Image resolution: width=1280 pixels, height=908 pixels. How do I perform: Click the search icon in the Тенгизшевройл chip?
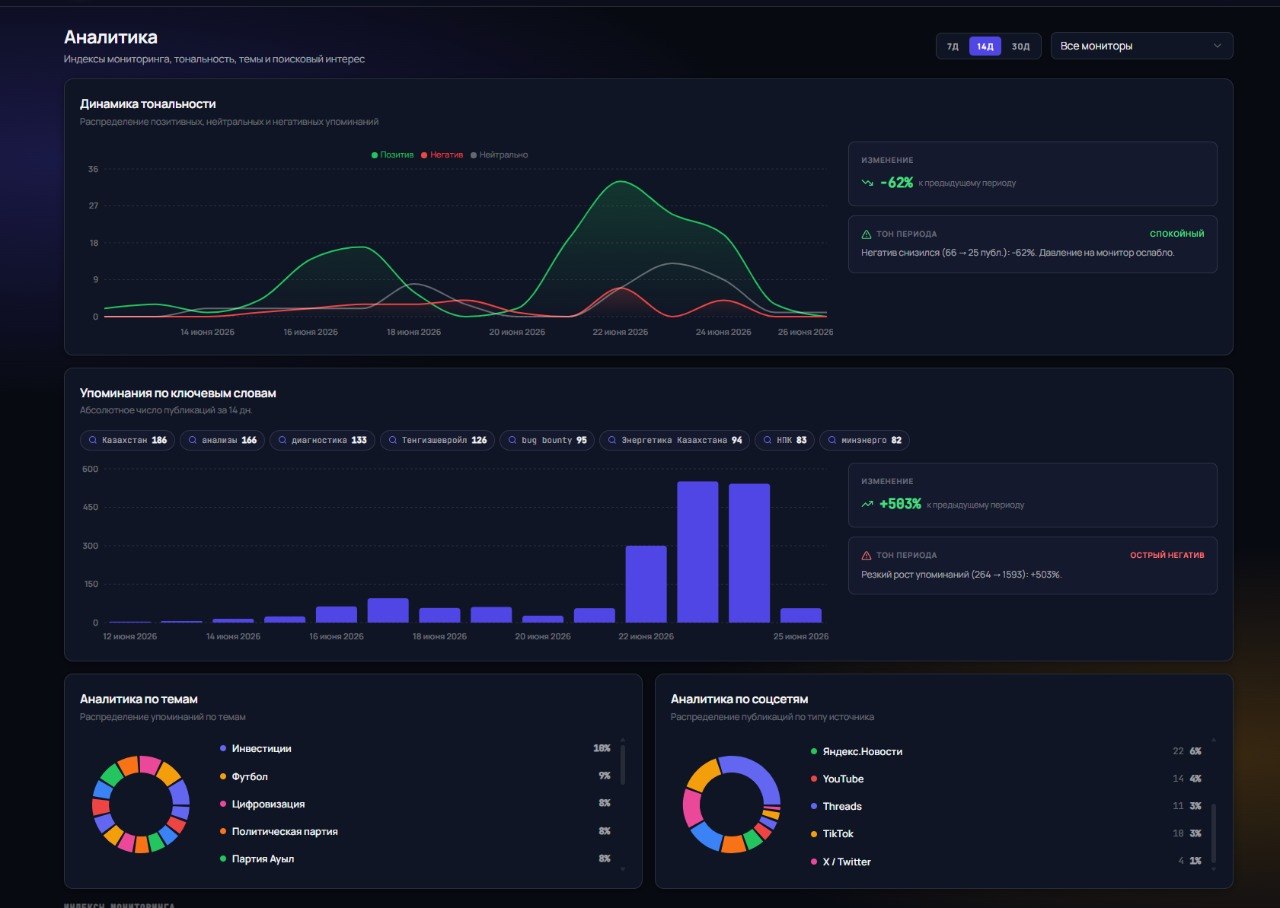pyautogui.click(x=393, y=440)
